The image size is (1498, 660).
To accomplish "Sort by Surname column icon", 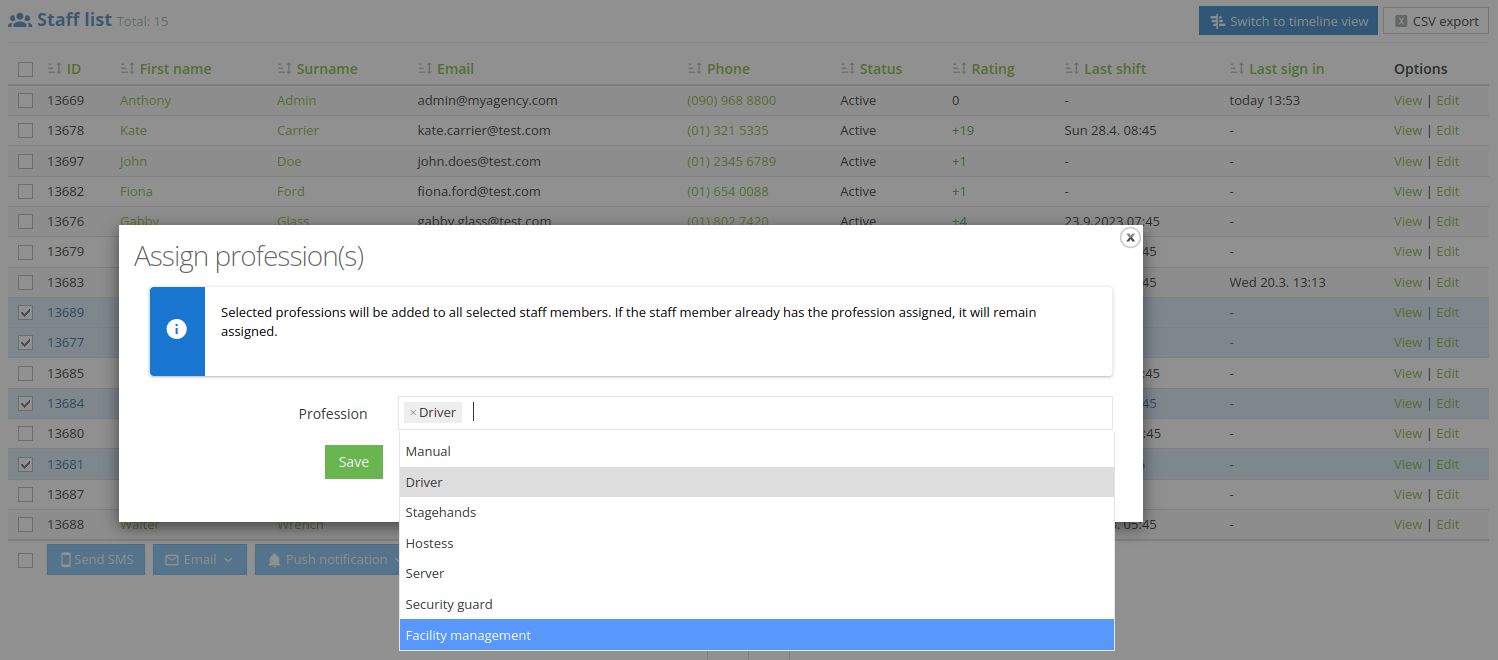I will point(285,69).
